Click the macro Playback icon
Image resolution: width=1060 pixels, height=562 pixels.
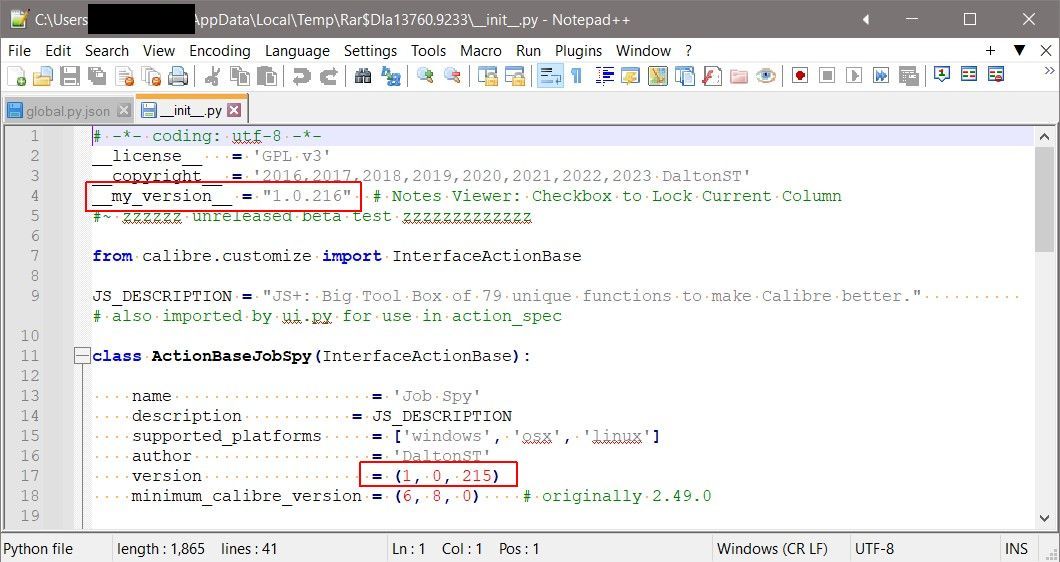(854, 76)
